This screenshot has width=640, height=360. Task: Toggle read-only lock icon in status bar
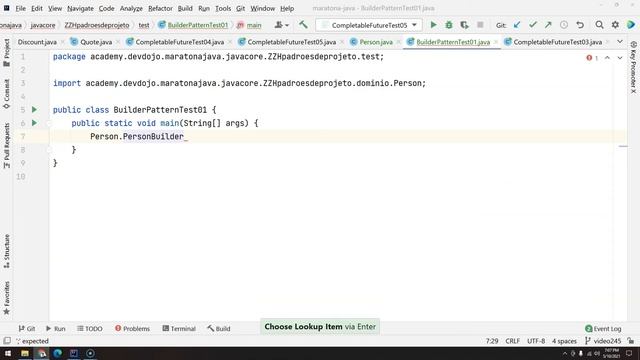click(631, 341)
